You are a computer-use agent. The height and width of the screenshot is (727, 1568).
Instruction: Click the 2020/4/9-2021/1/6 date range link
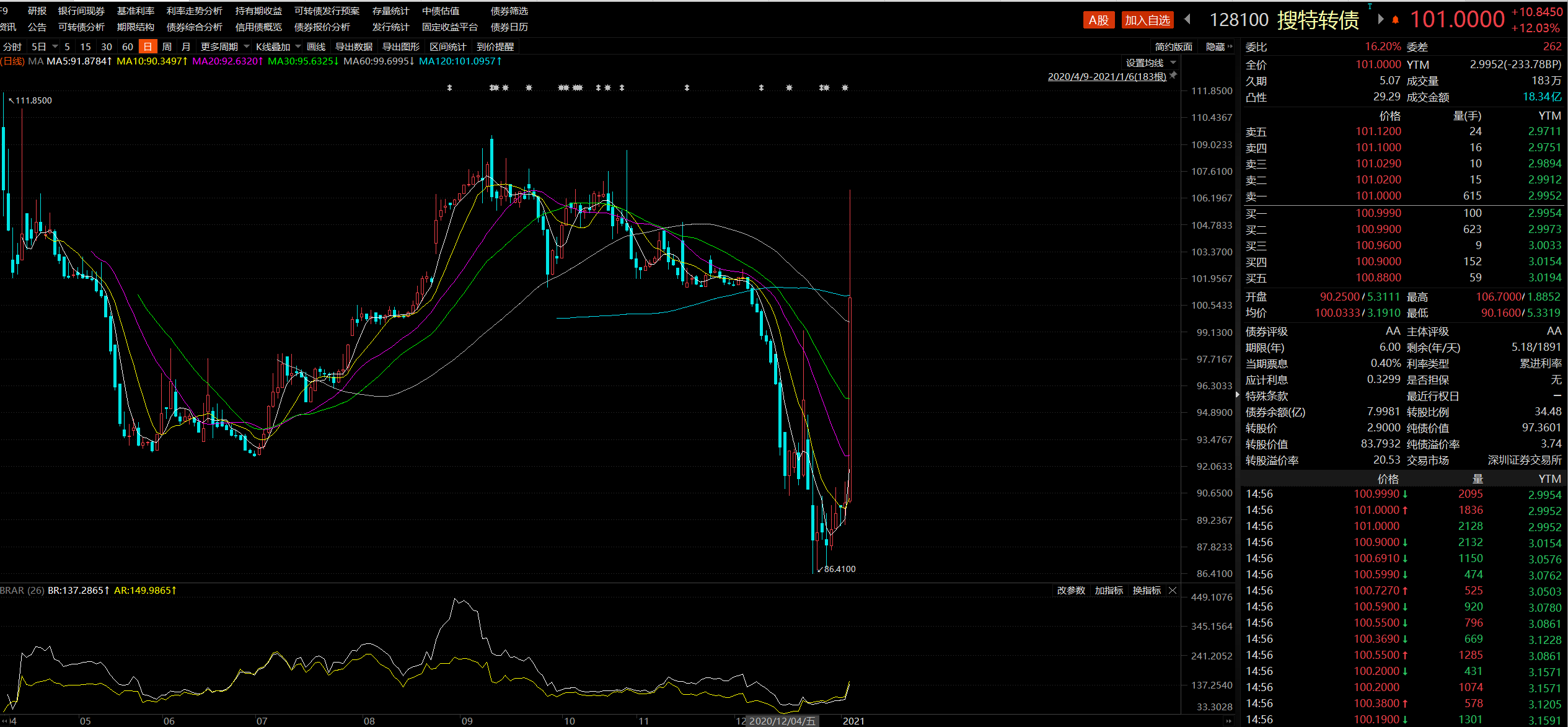(x=1106, y=76)
